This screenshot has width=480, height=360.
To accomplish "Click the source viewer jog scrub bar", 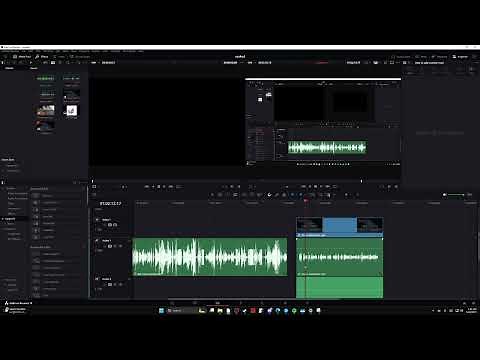I will [x=167, y=181].
